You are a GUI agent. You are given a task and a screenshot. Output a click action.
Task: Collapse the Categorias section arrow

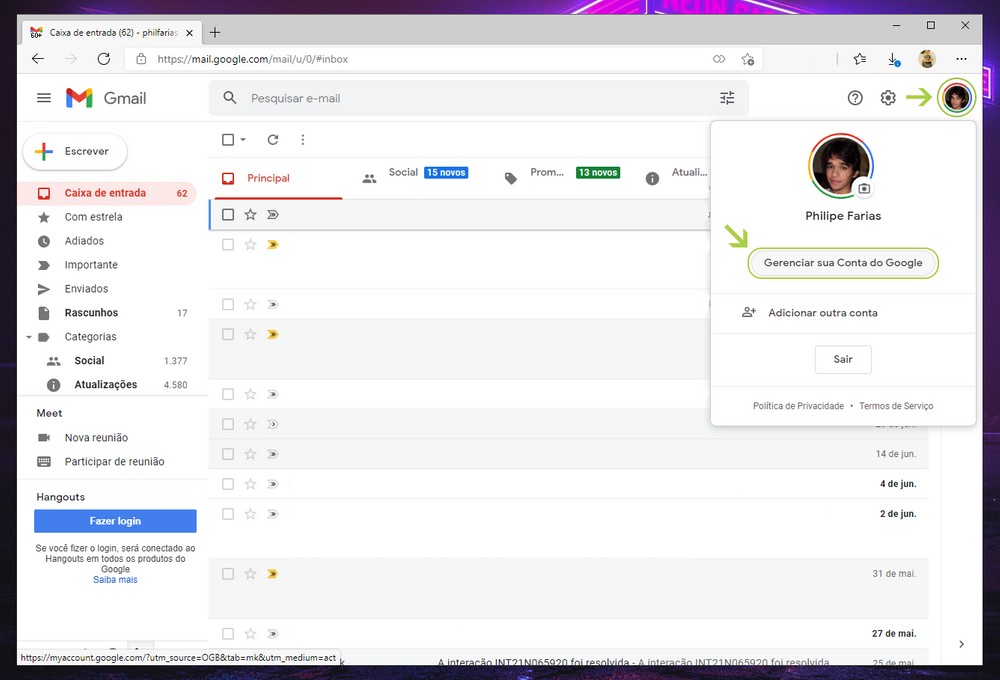coord(29,337)
